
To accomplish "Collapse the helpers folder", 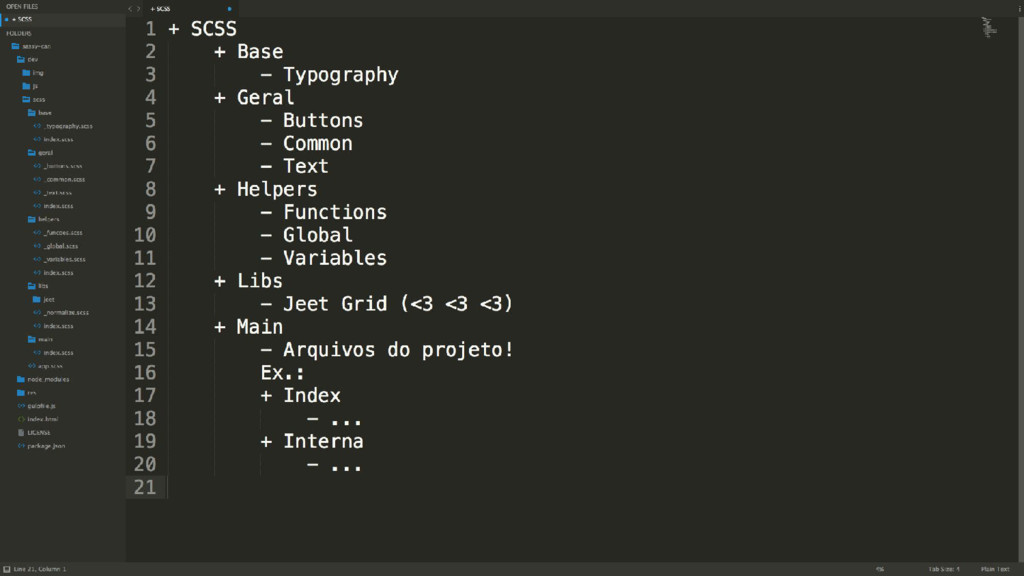I will click(x=43, y=219).
